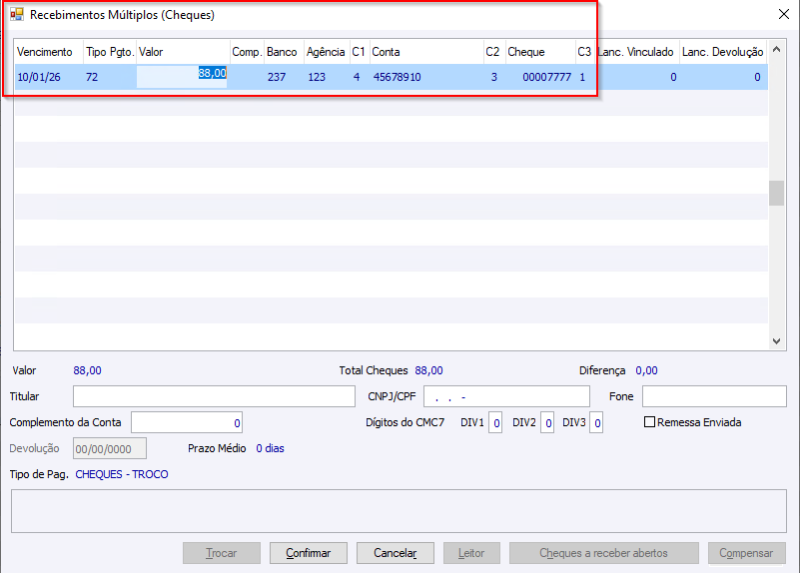
Task: Click the Agência column header
Action: pyautogui.click(x=326, y=52)
